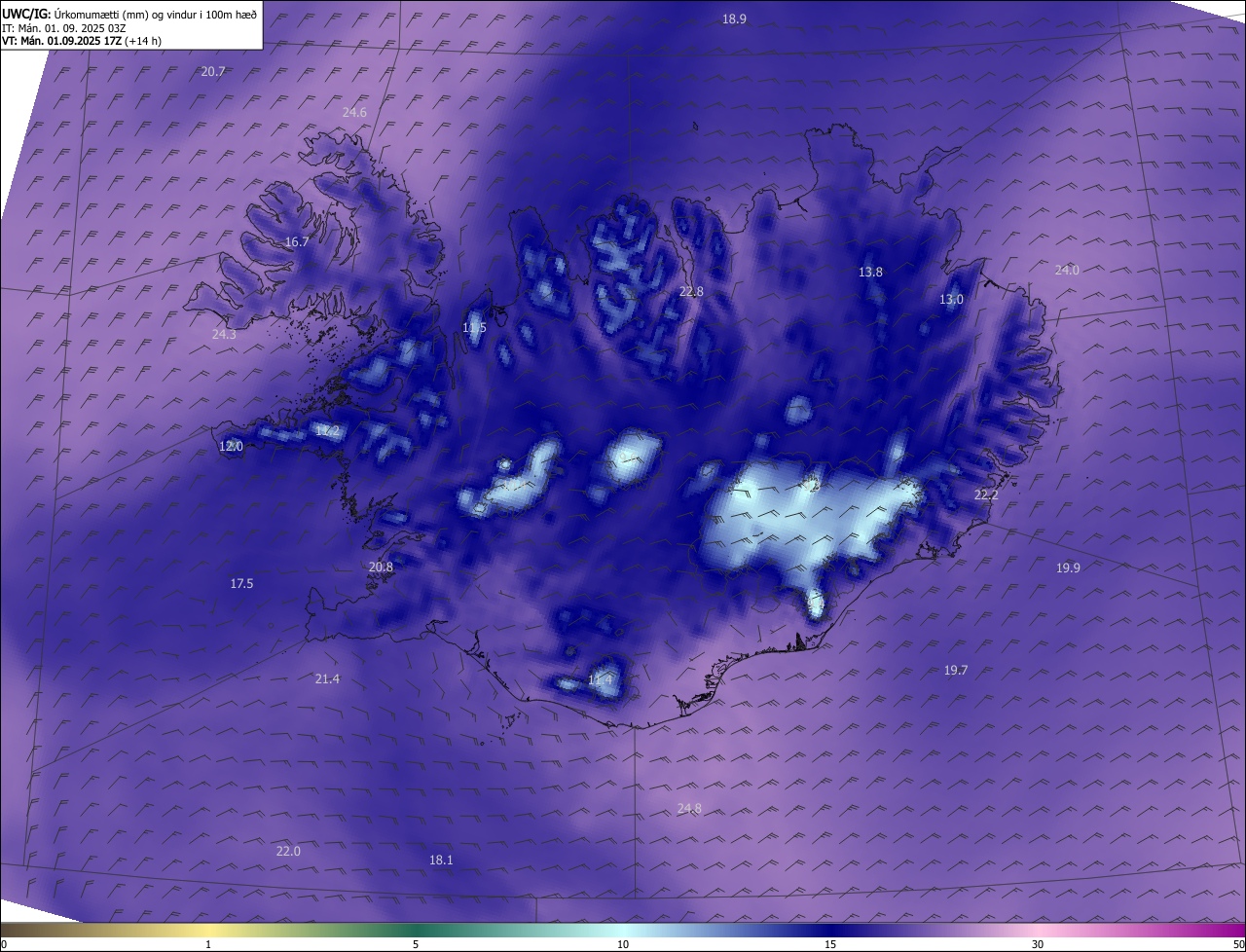Select the 19.7 value southeast of Iceland
The width and height of the screenshot is (1246, 952).
pyautogui.click(x=956, y=671)
